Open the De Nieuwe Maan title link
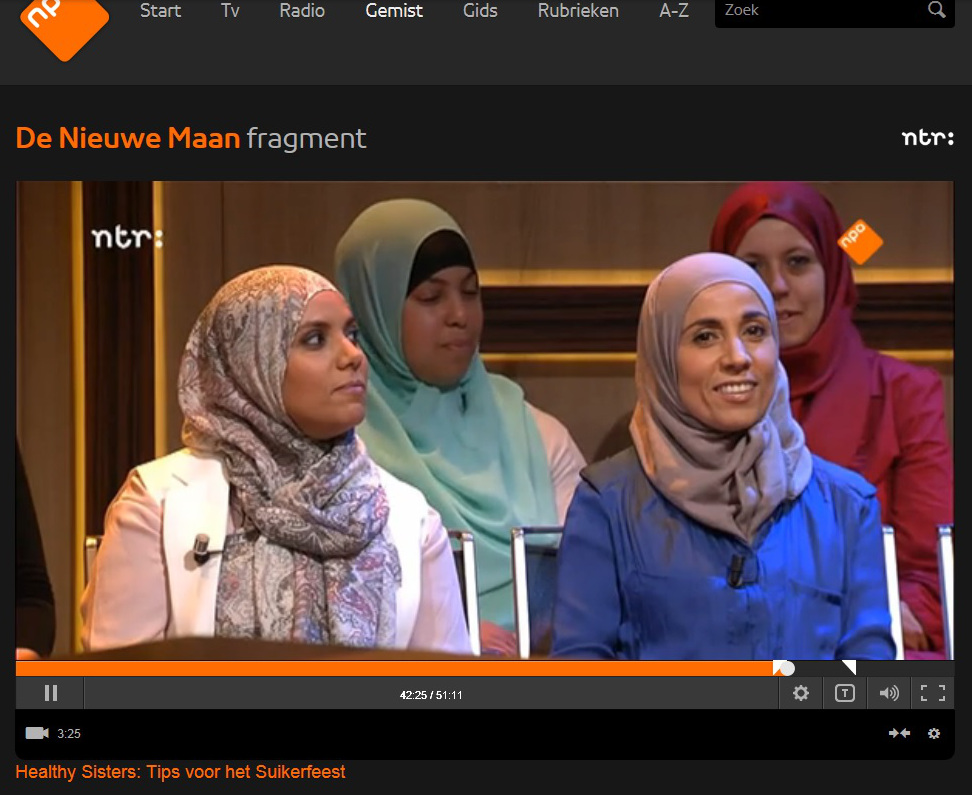This screenshot has height=795, width=972. pos(128,138)
